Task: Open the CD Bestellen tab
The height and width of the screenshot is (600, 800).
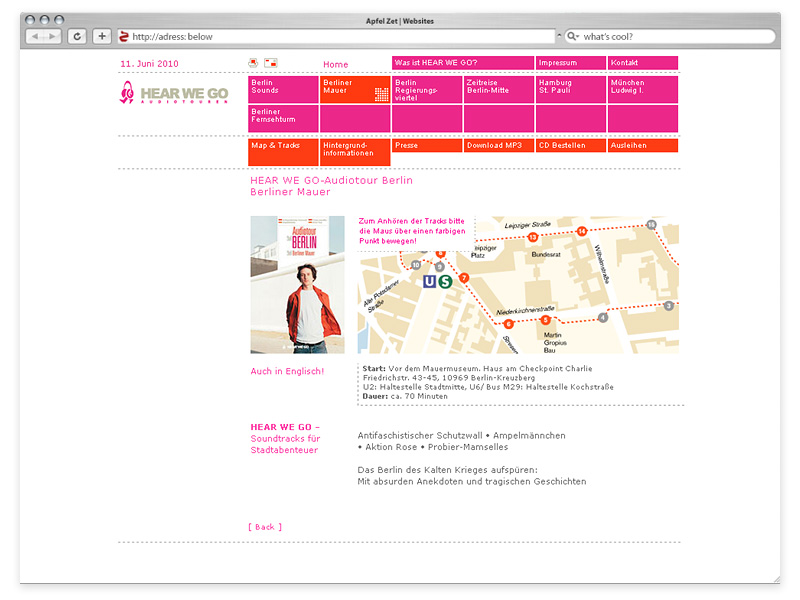Action: pyautogui.click(x=571, y=145)
